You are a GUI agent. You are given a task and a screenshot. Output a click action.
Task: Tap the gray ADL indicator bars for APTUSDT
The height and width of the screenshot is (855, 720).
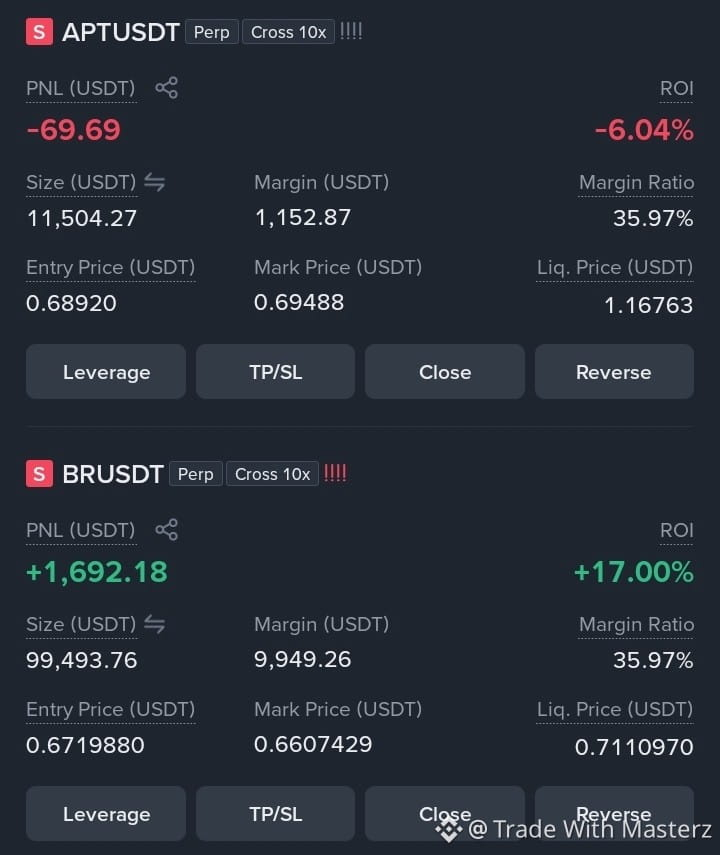[x=351, y=31]
